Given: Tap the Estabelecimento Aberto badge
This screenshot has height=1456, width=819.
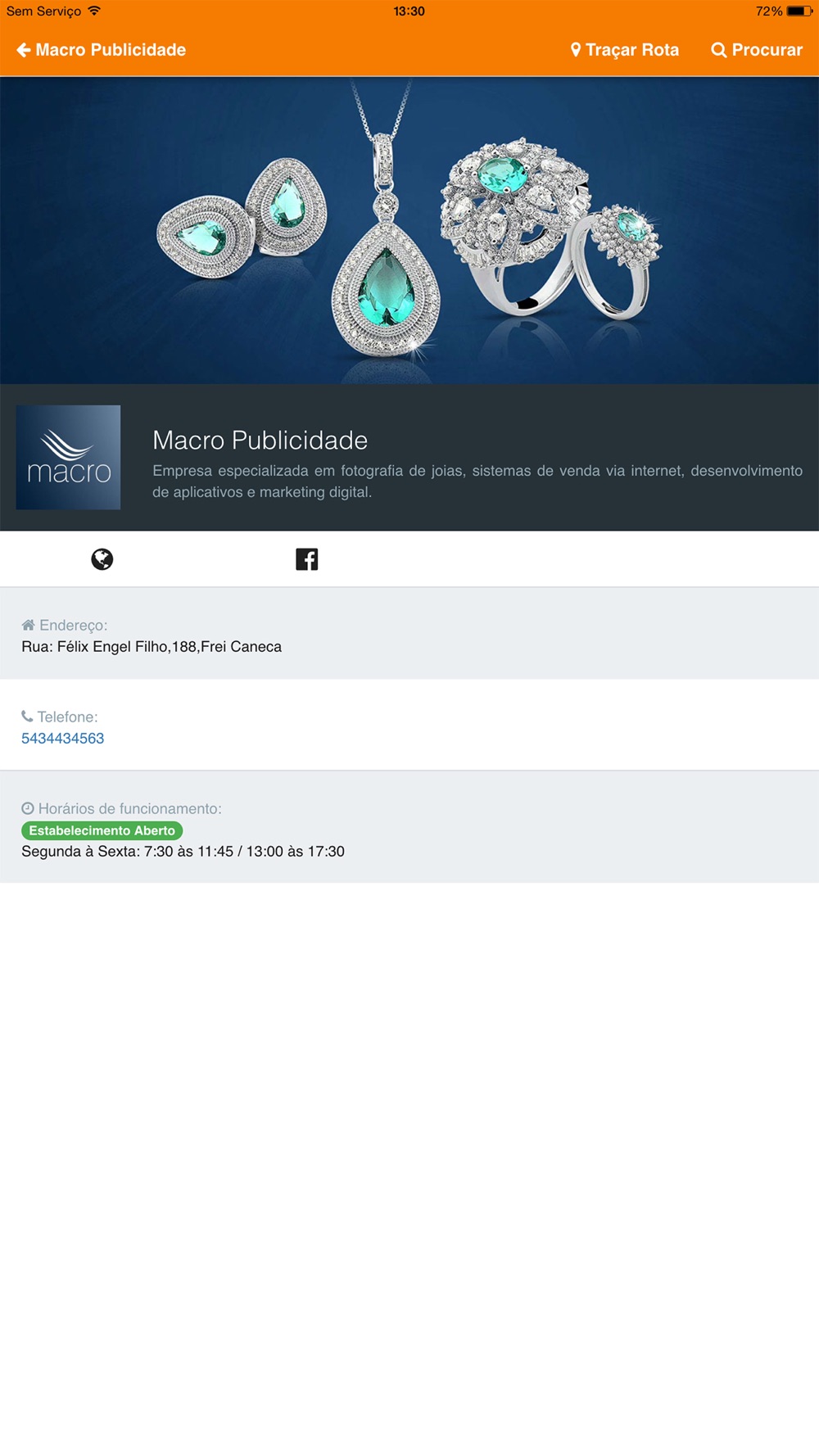Looking at the screenshot, I should (x=102, y=830).
